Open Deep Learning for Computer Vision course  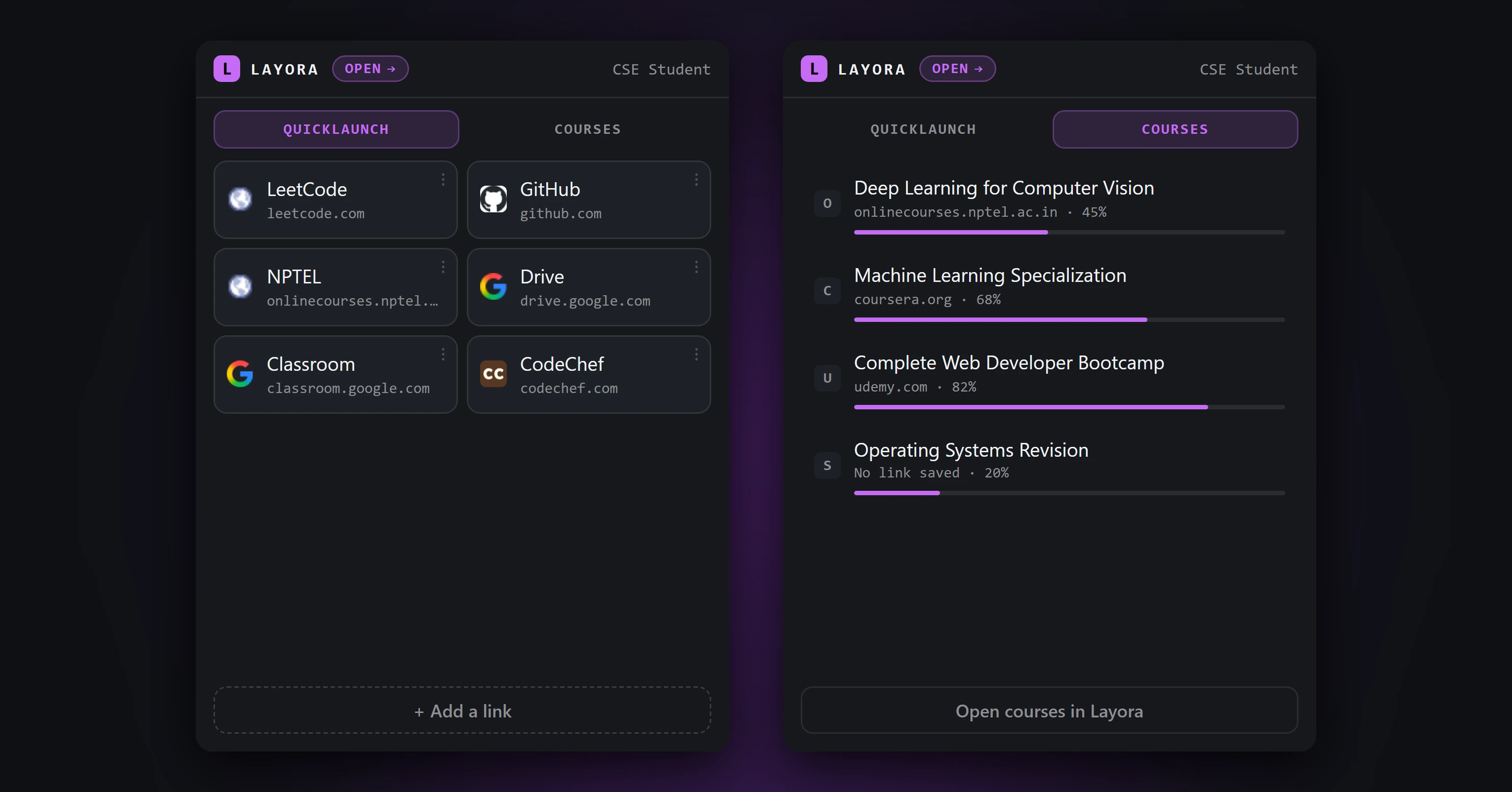click(1003, 188)
